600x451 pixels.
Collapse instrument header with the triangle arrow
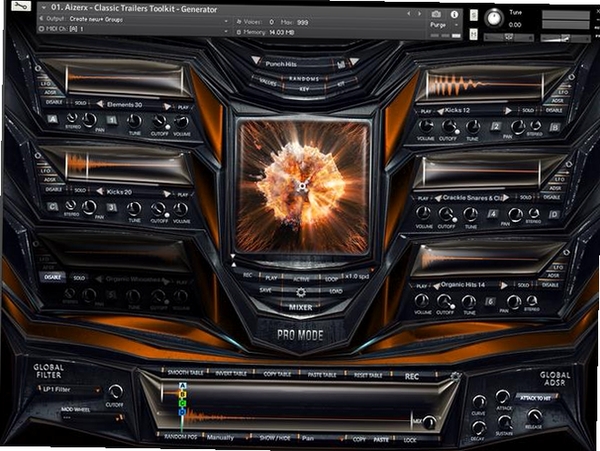[44, 8]
